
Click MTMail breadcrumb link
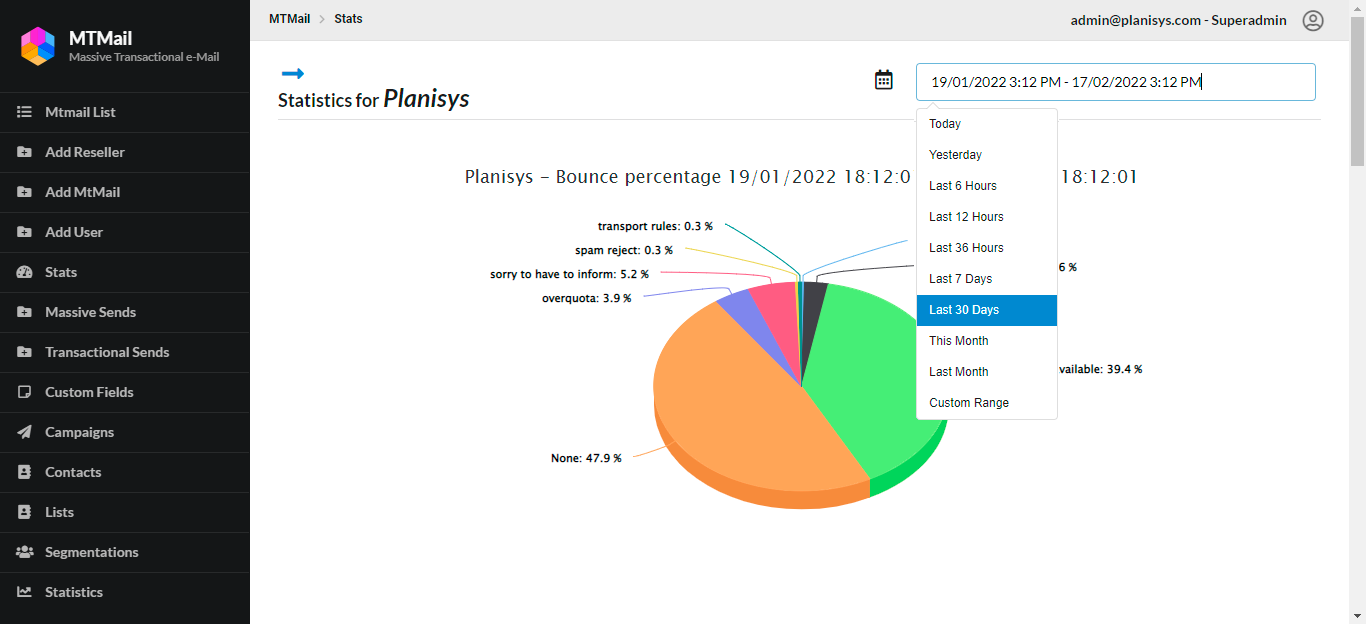click(x=289, y=19)
